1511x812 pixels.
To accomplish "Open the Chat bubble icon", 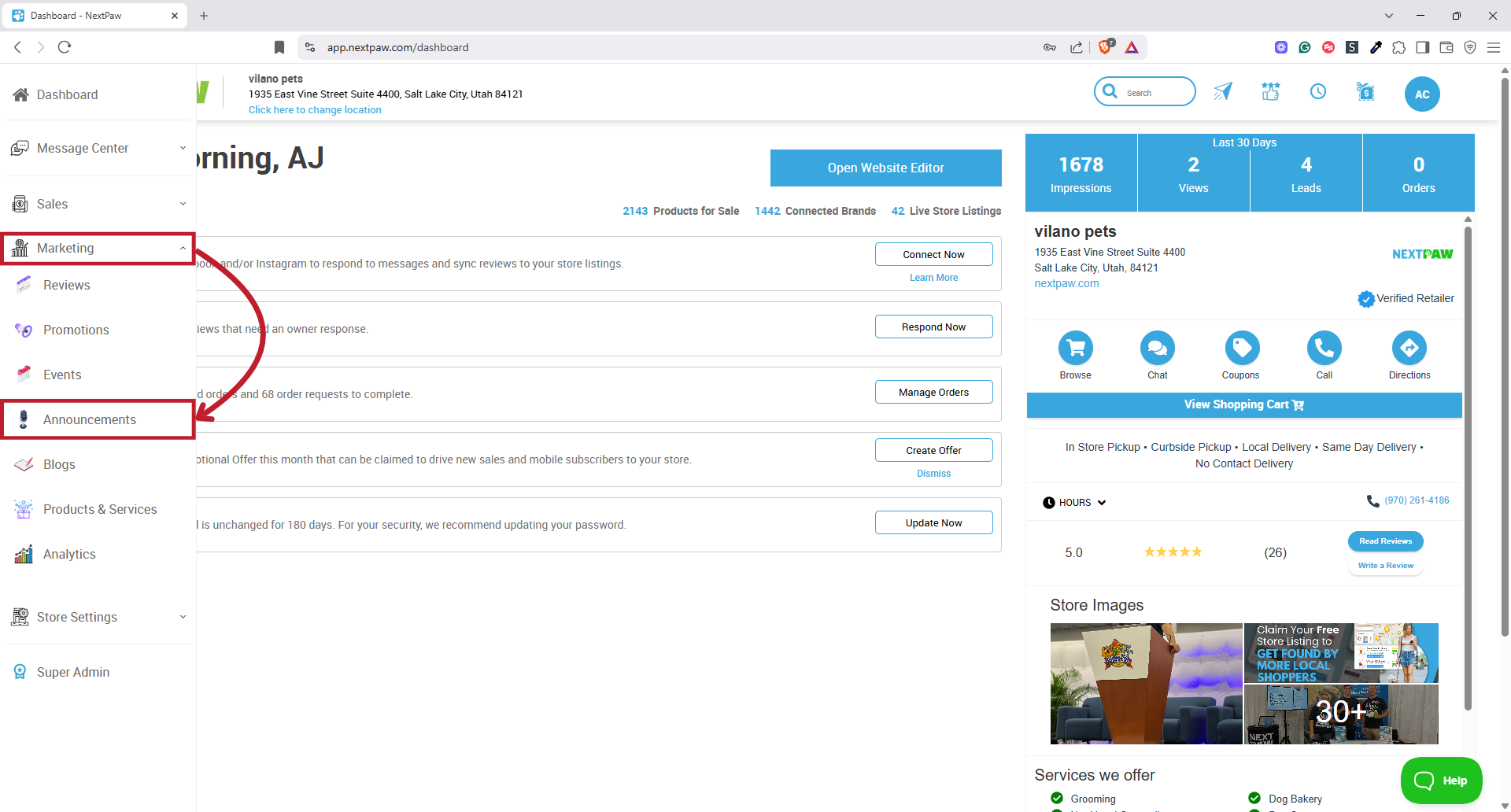I will 1158,348.
